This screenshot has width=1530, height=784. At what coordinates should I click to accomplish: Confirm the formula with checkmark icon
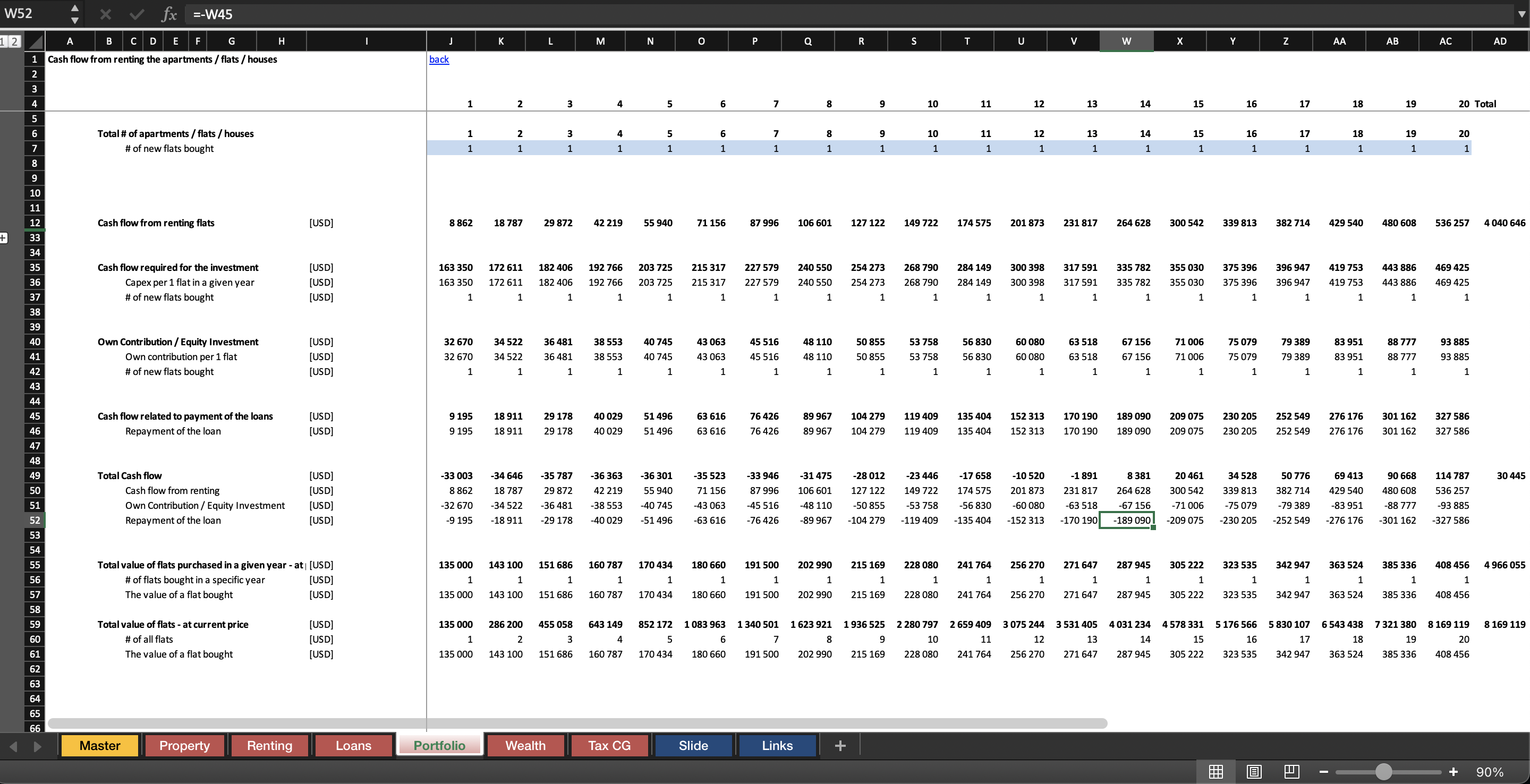click(137, 14)
